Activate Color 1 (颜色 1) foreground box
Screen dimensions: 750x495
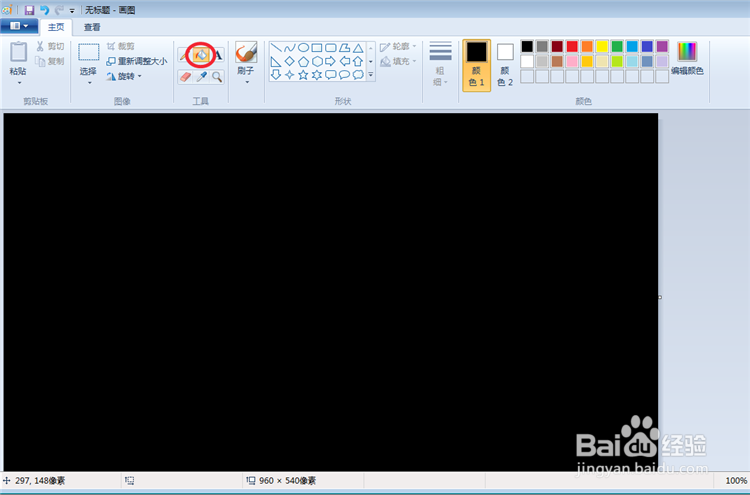point(476,65)
